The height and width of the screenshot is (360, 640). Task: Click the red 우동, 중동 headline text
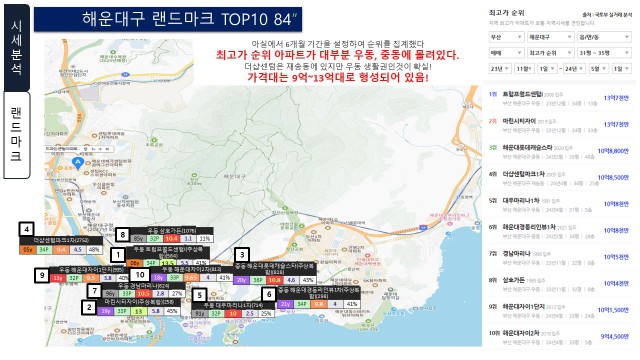click(x=338, y=55)
